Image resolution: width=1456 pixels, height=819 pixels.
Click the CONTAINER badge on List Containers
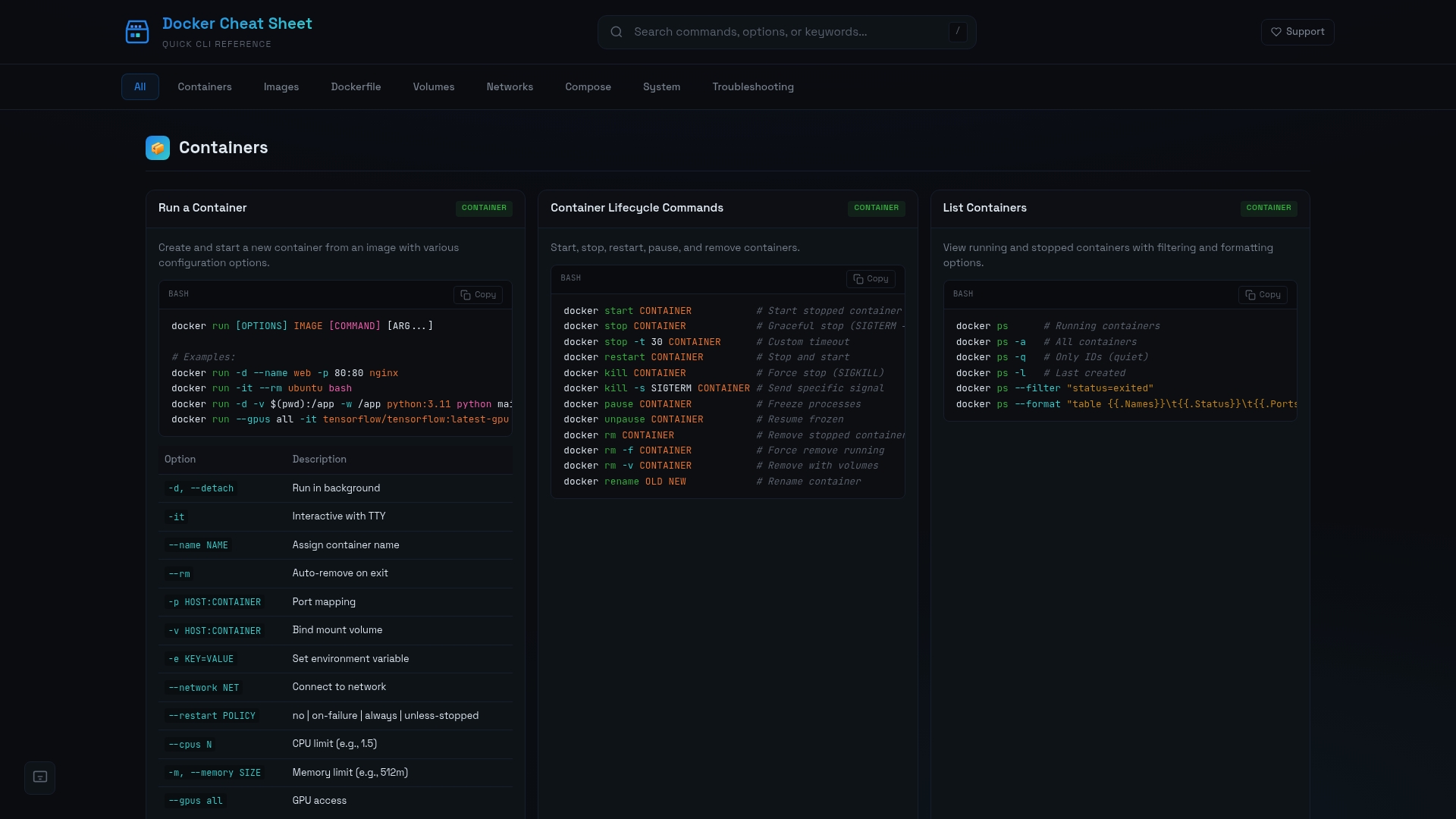point(1269,208)
